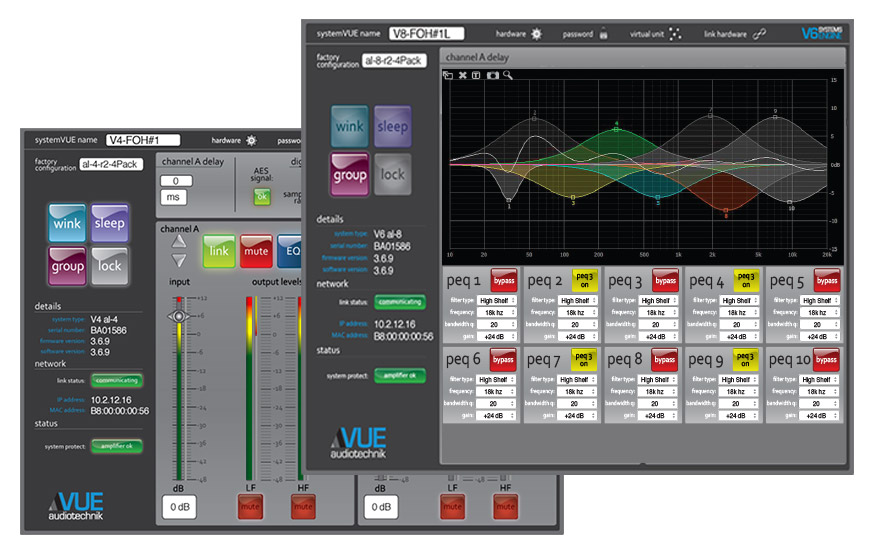Toggle peq 4 on button
872x554 pixels.
click(746, 281)
